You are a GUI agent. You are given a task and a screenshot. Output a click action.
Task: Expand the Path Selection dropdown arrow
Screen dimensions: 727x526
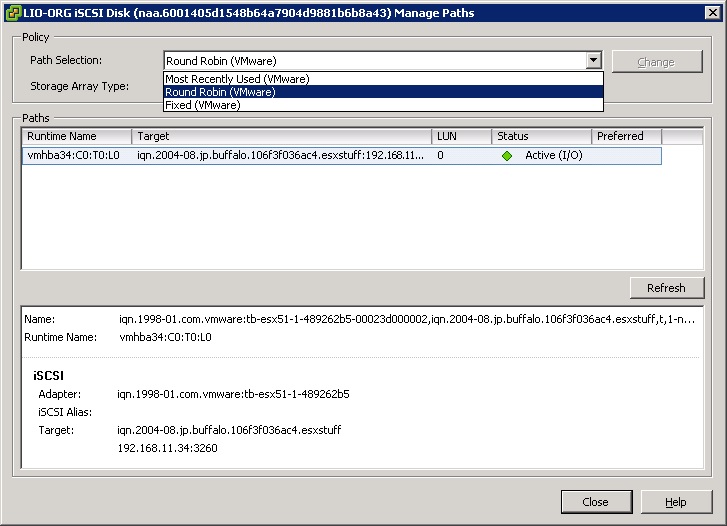pos(594,61)
